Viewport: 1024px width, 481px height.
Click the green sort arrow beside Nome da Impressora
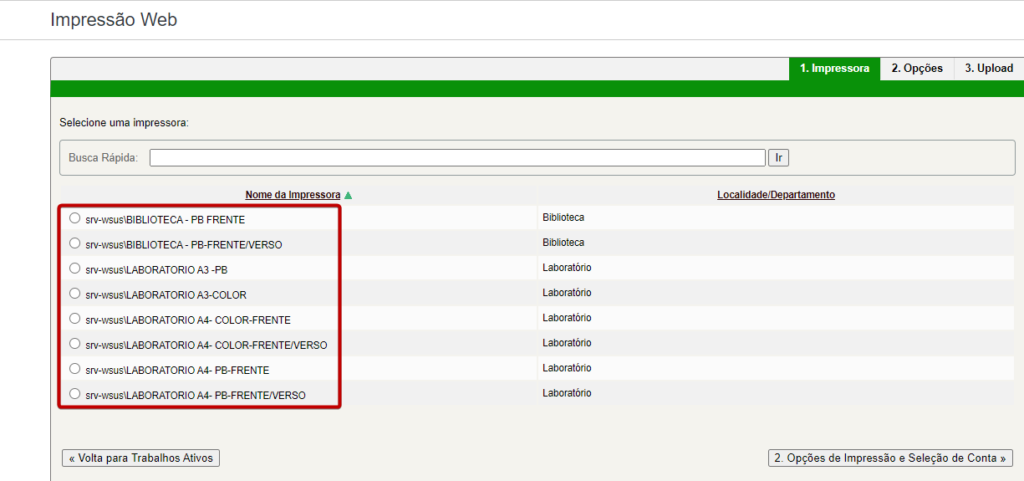click(x=348, y=195)
